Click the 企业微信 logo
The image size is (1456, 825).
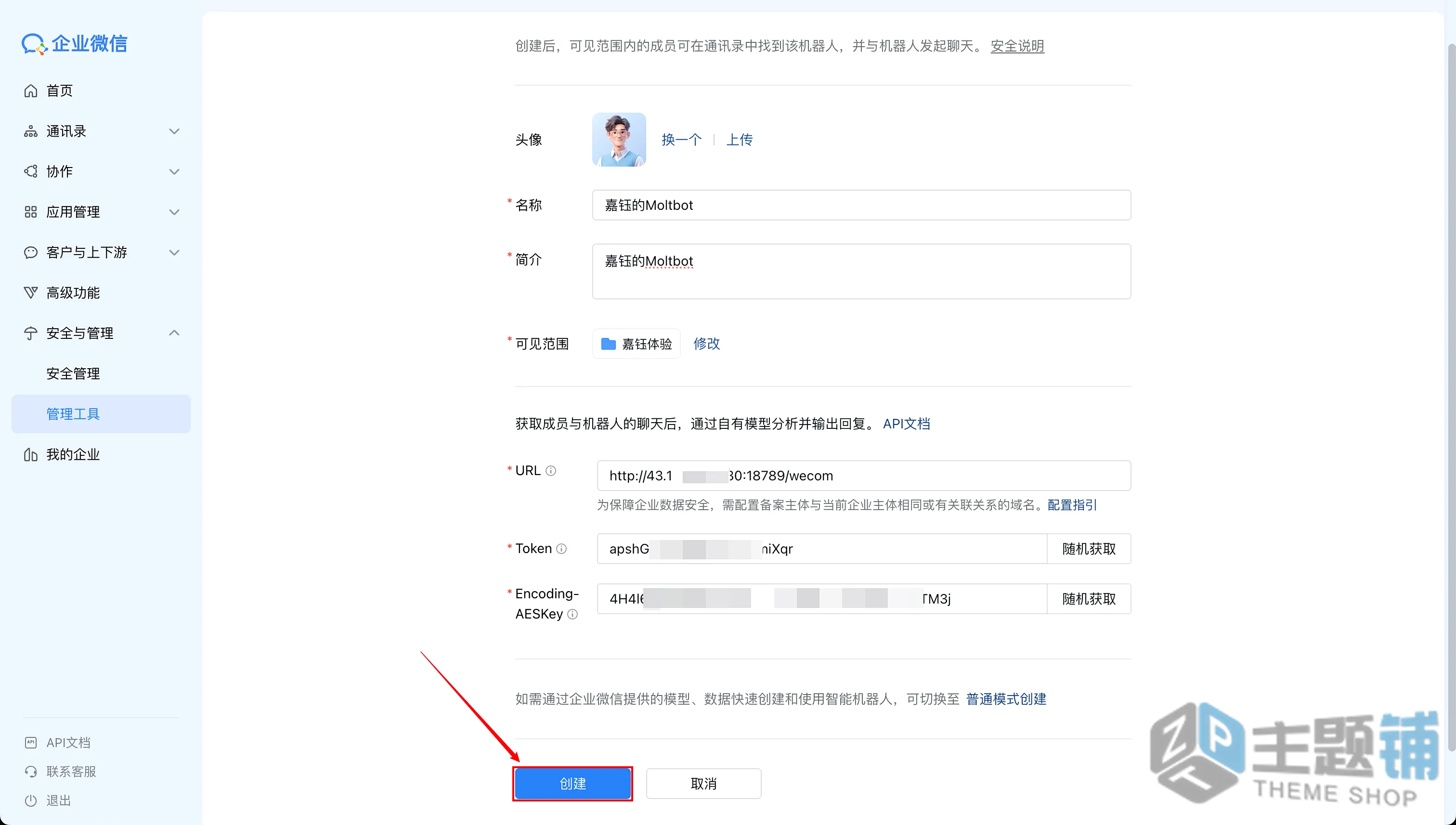(74, 44)
